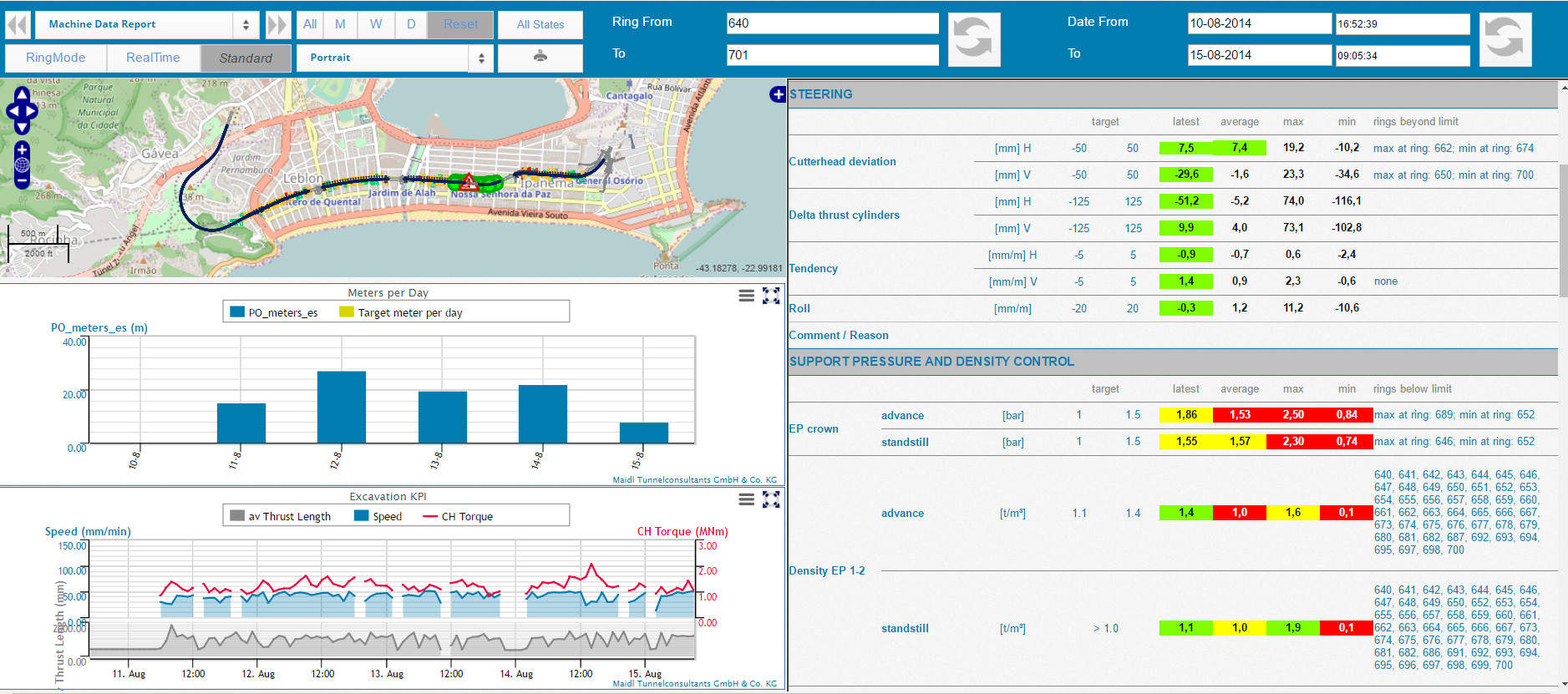
Task: Refresh the ring range with reload icon
Action: click(973, 39)
